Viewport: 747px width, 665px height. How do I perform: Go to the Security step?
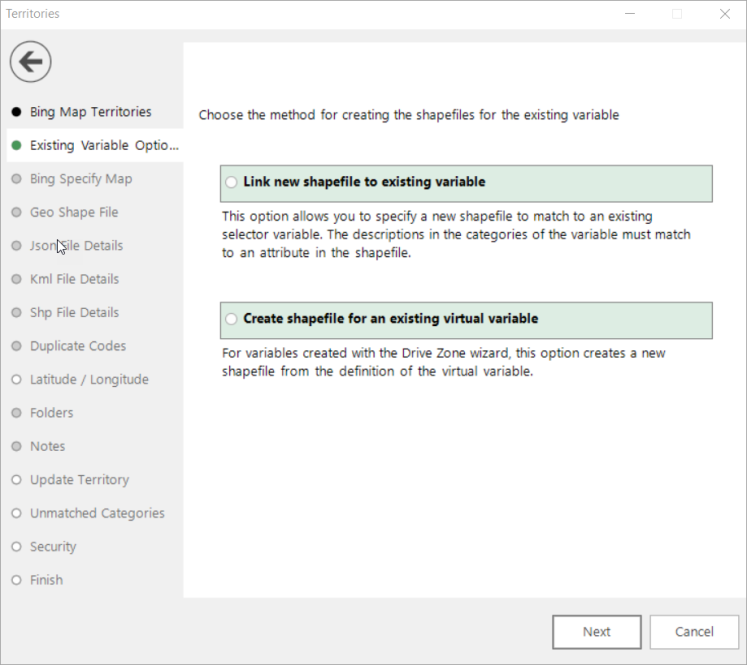[x=52, y=547]
